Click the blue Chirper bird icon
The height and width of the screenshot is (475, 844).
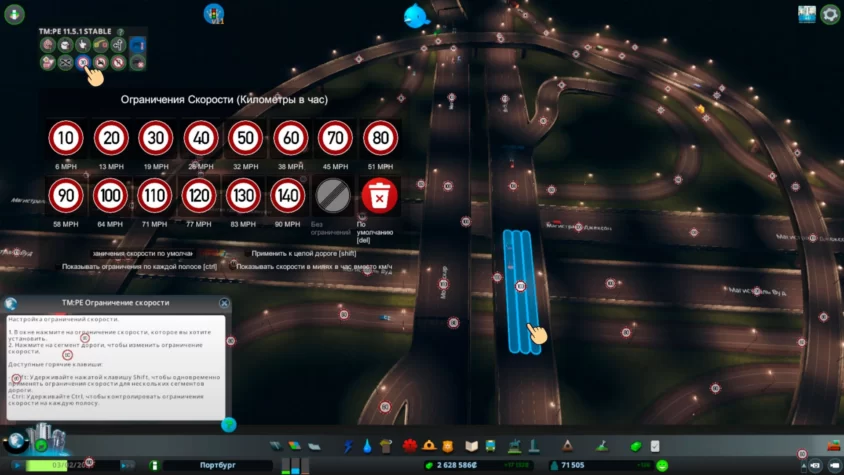[x=416, y=16]
